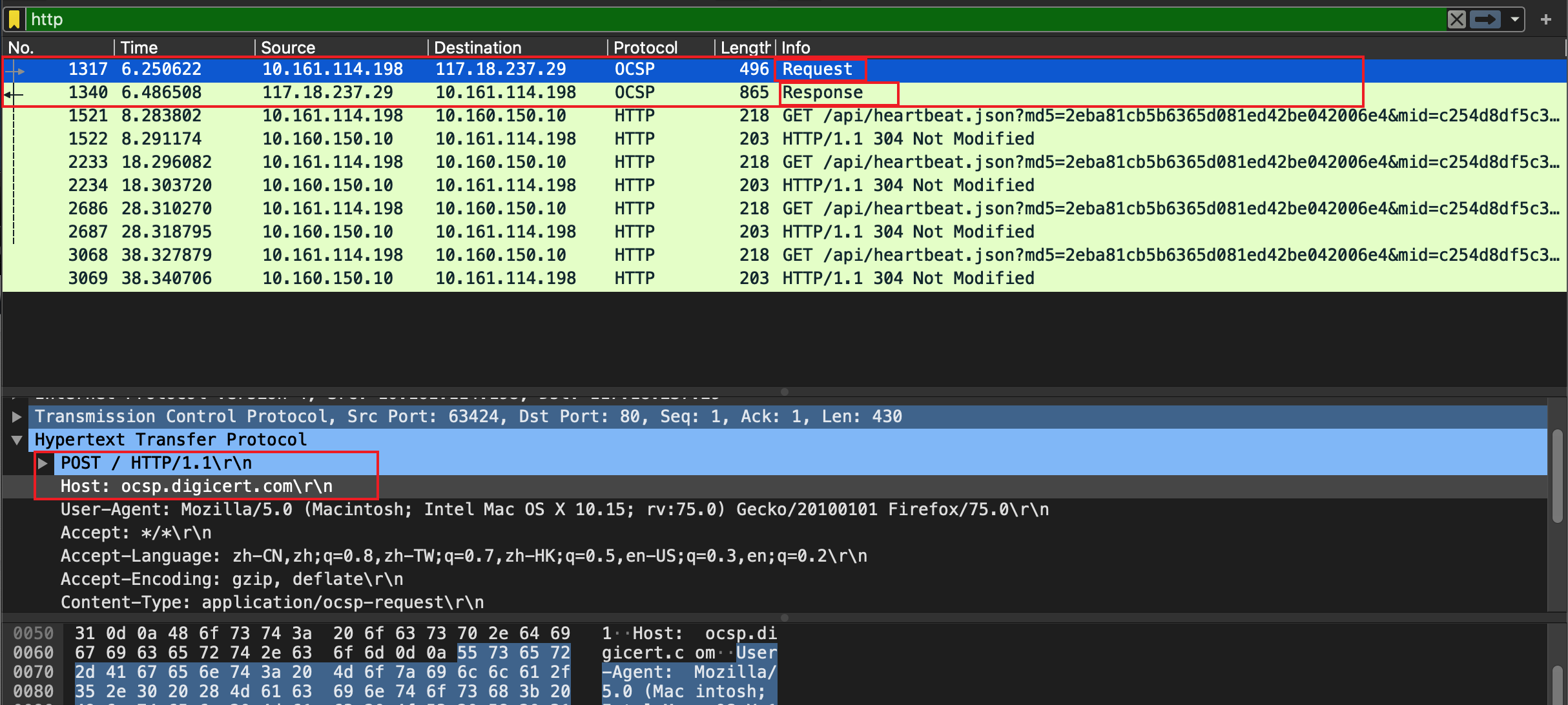
Task: Select packet 3069 304 Not Modified
Action: pos(784,278)
